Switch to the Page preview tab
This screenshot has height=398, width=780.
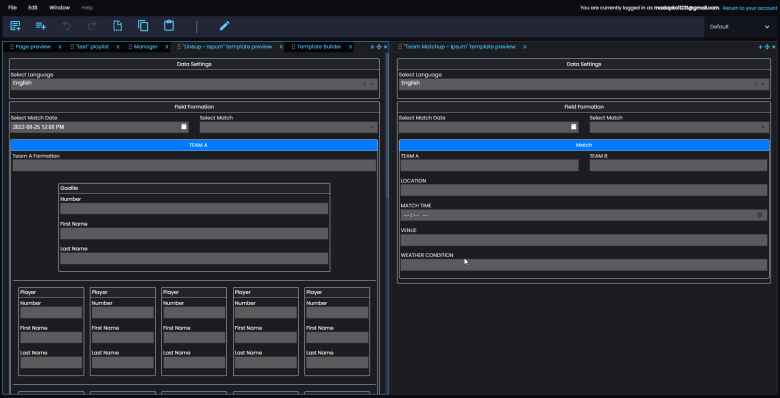[33, 47]
